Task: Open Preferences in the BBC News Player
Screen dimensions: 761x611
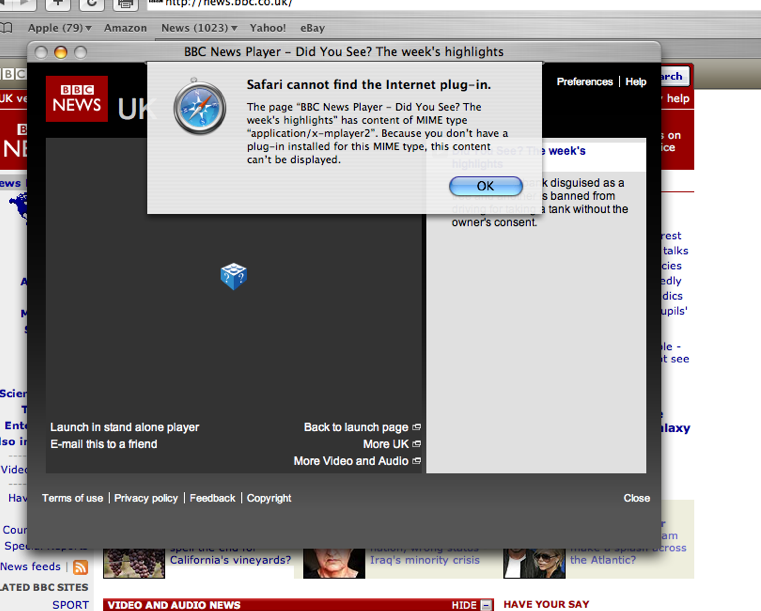Action: pyautogui.click(x=584, y=82)
